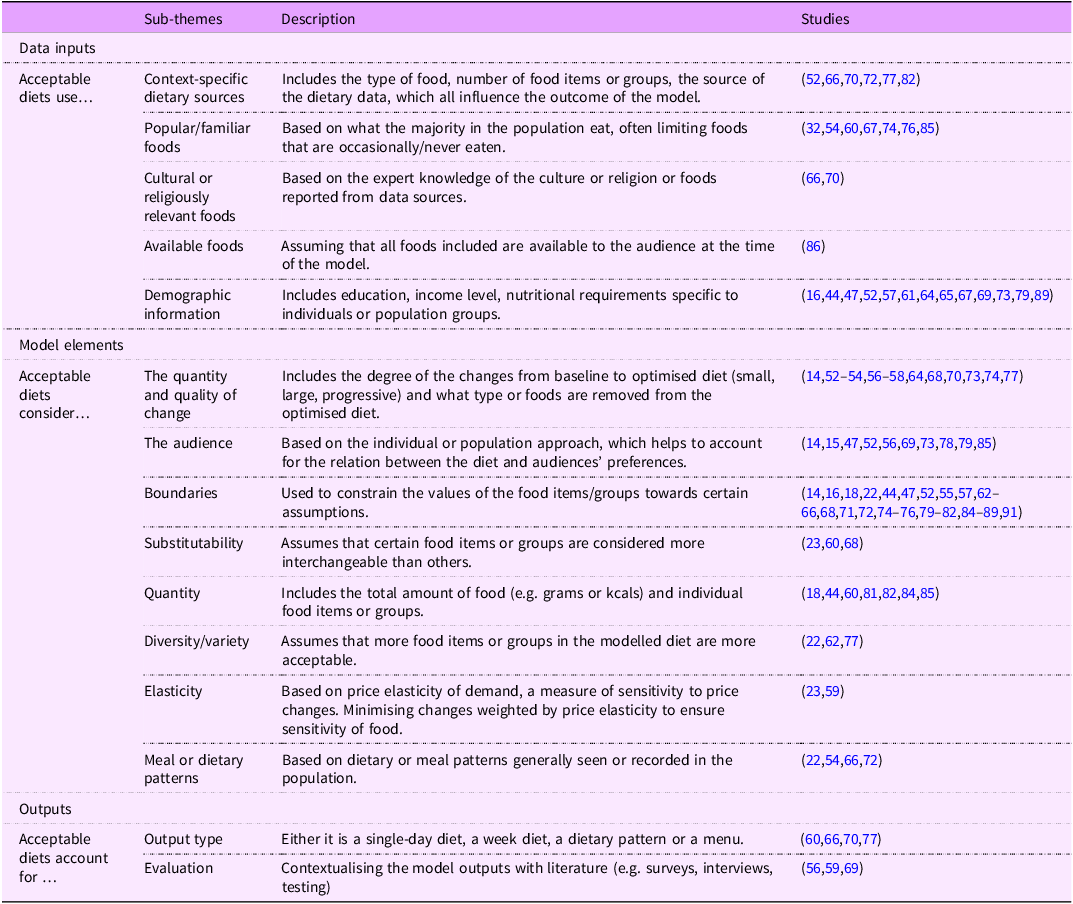Click the Elasticity description about price elasticity
This screenshot has height=904, width=1073.
point(510,710)
